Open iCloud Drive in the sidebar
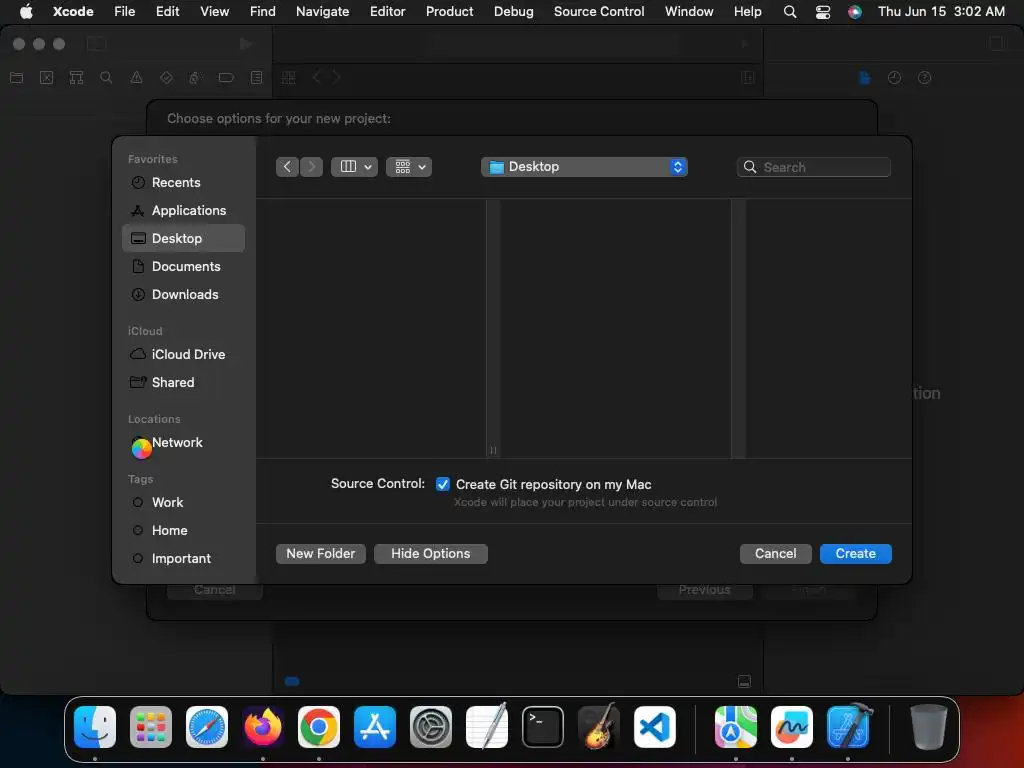 (183, 354)
